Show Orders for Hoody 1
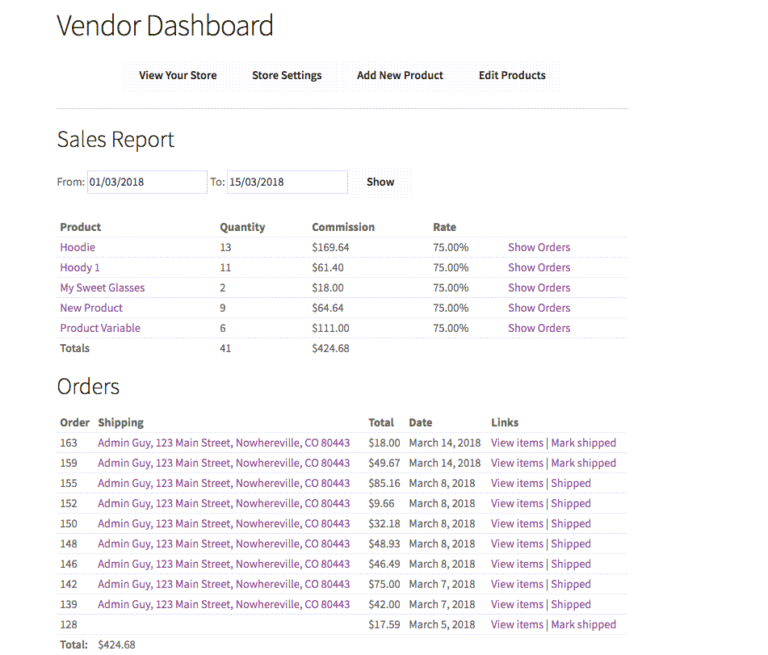Screen dimensions: 768x655 tap(539, 267)
